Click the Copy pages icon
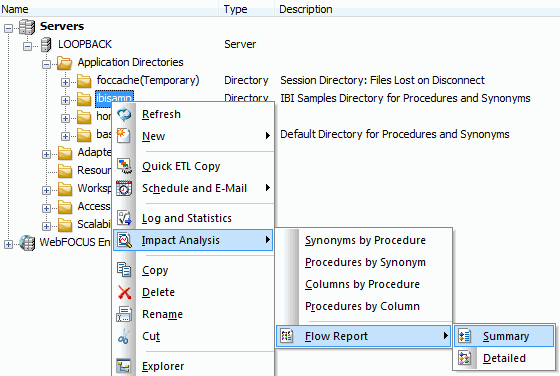 [124, 270]
